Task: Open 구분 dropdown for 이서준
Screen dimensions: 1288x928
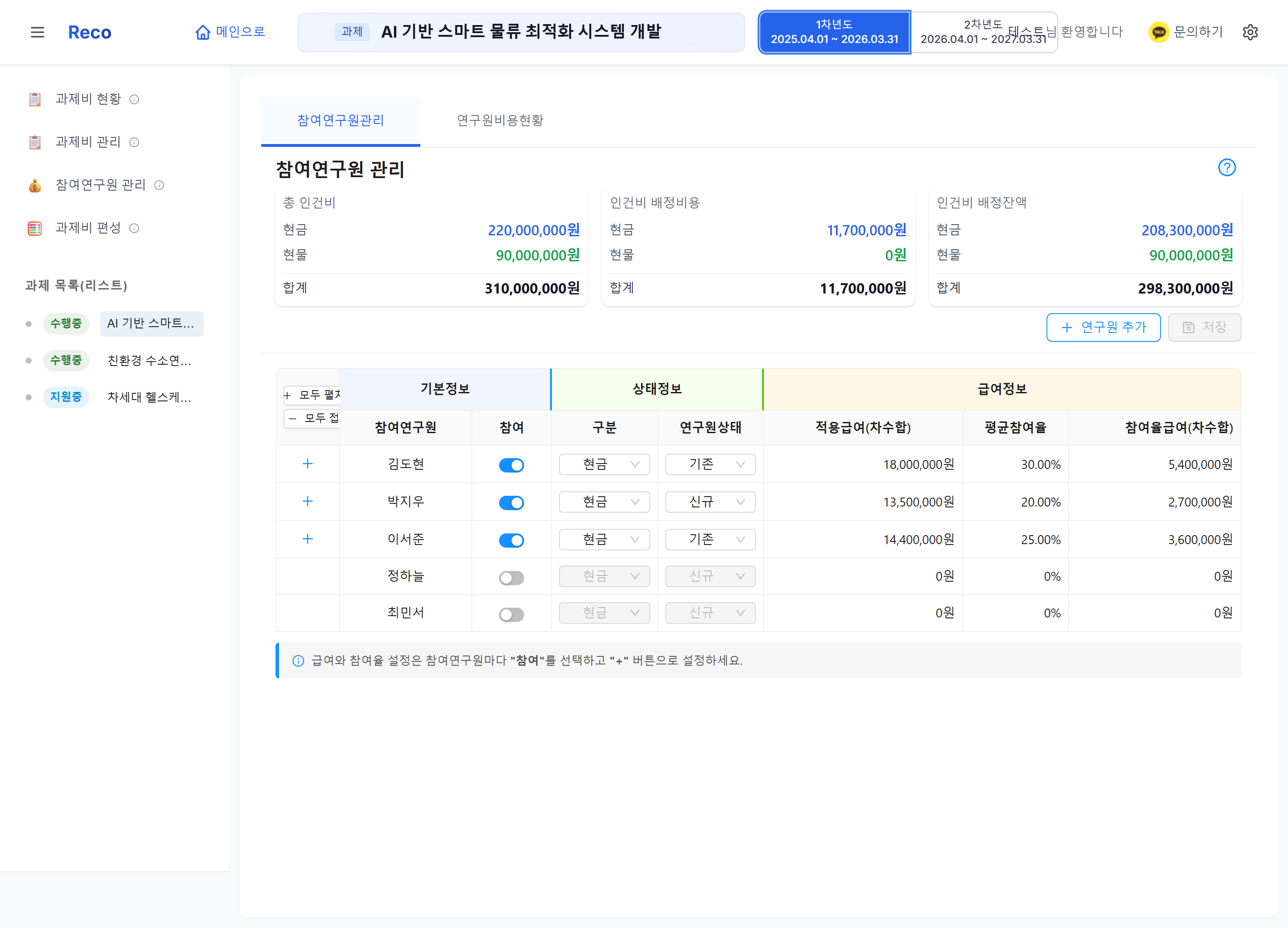Action: point(604,539)
